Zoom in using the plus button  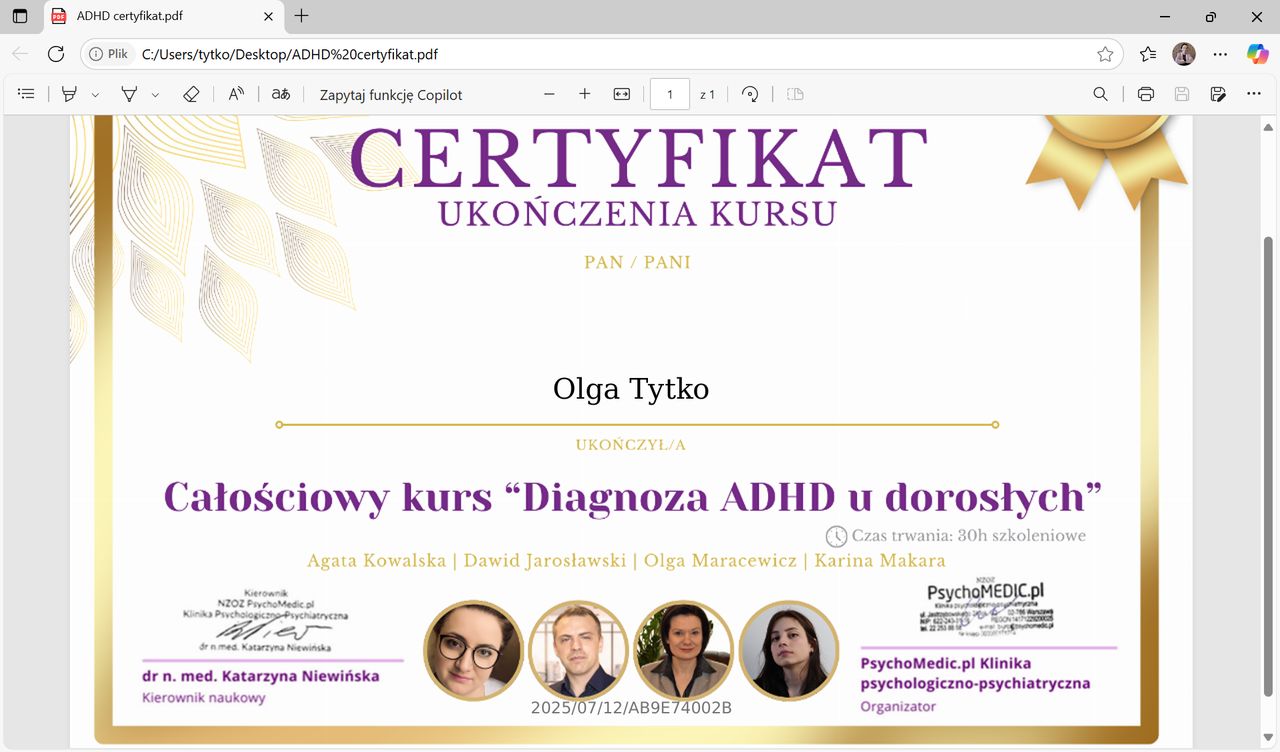pyautogui.click(x=585, y=94)
